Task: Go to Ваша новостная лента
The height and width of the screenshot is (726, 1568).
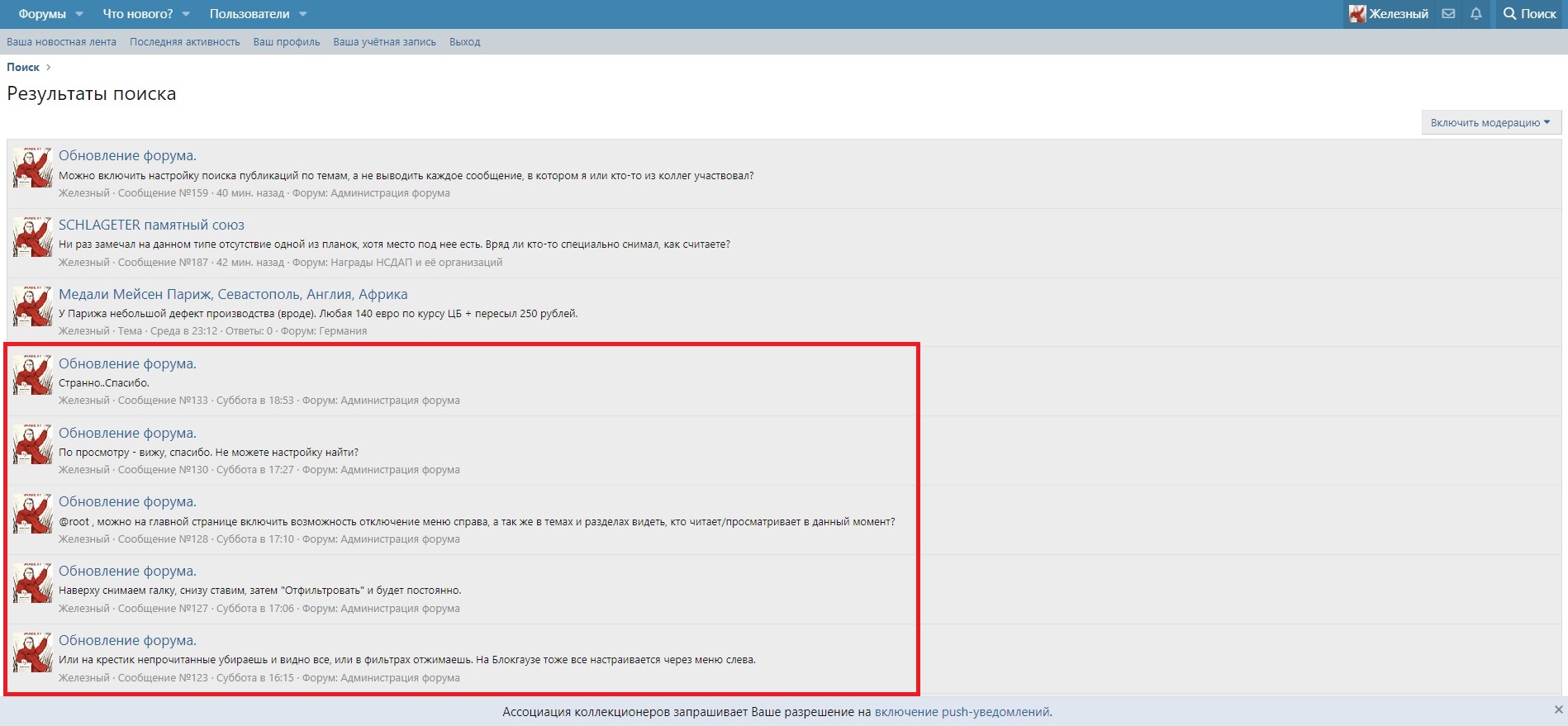Action: [61, 42]
